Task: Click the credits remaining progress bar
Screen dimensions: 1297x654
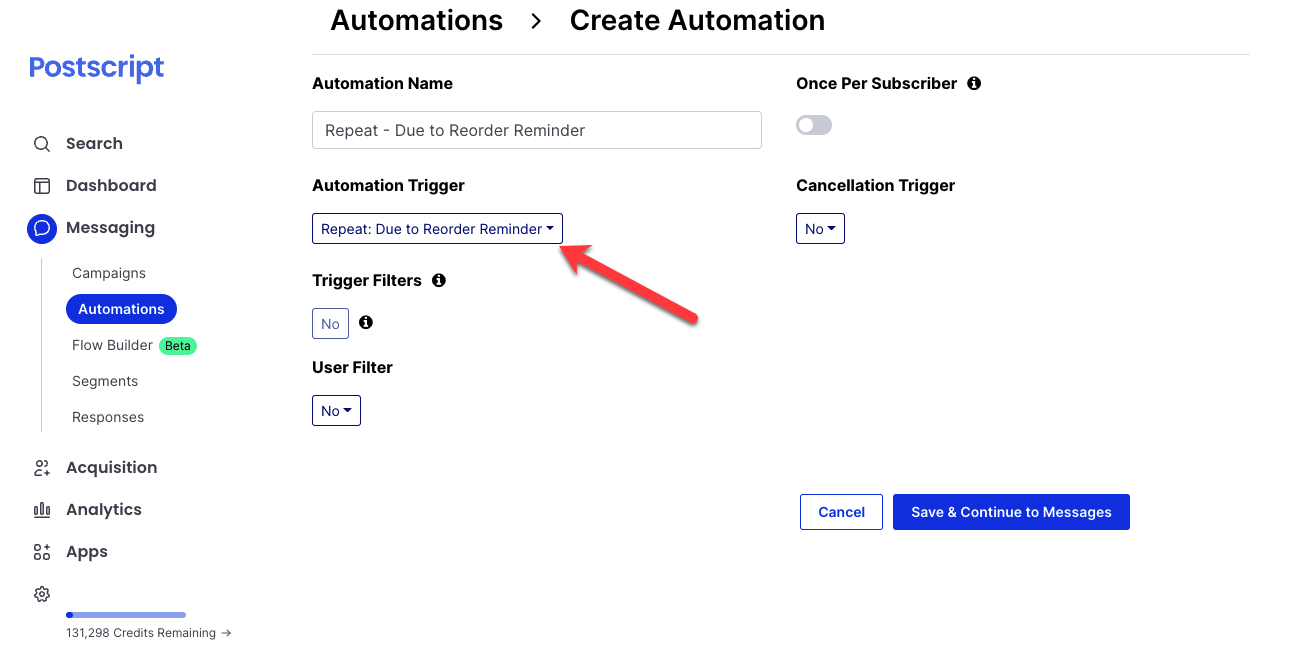Action: pyautogui.click(x=126, y=615)
